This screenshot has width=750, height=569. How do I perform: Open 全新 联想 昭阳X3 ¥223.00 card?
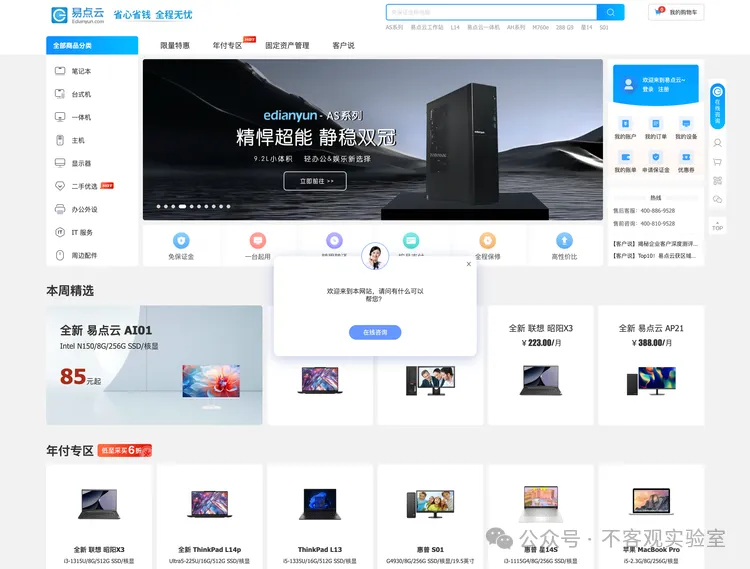point(540,365)
